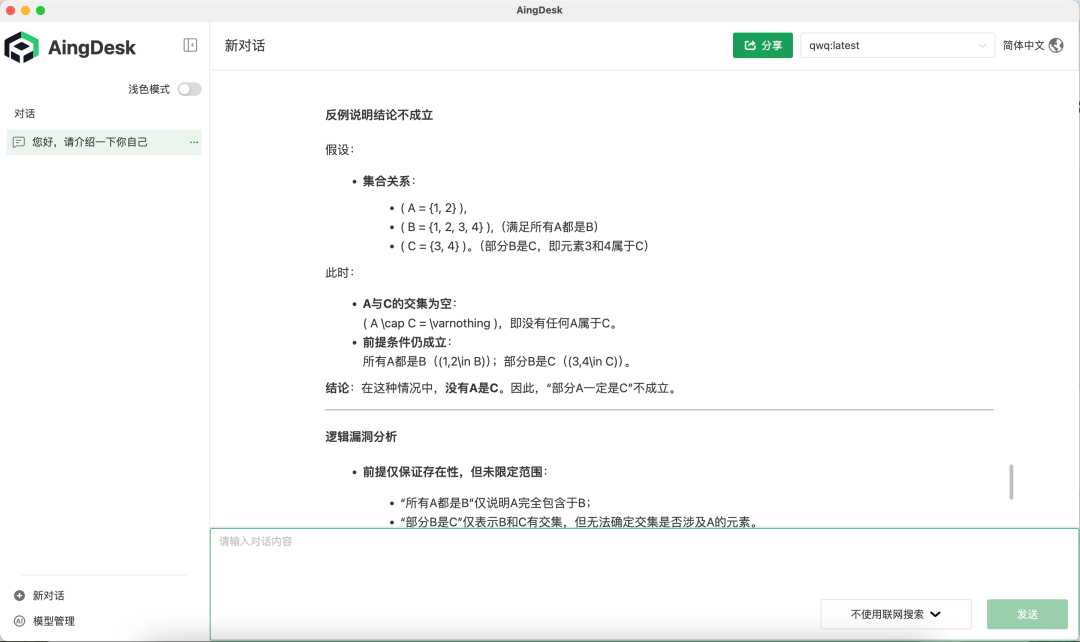
Task: Collapse the sidebar panel icon
Action: click(190, 45)
